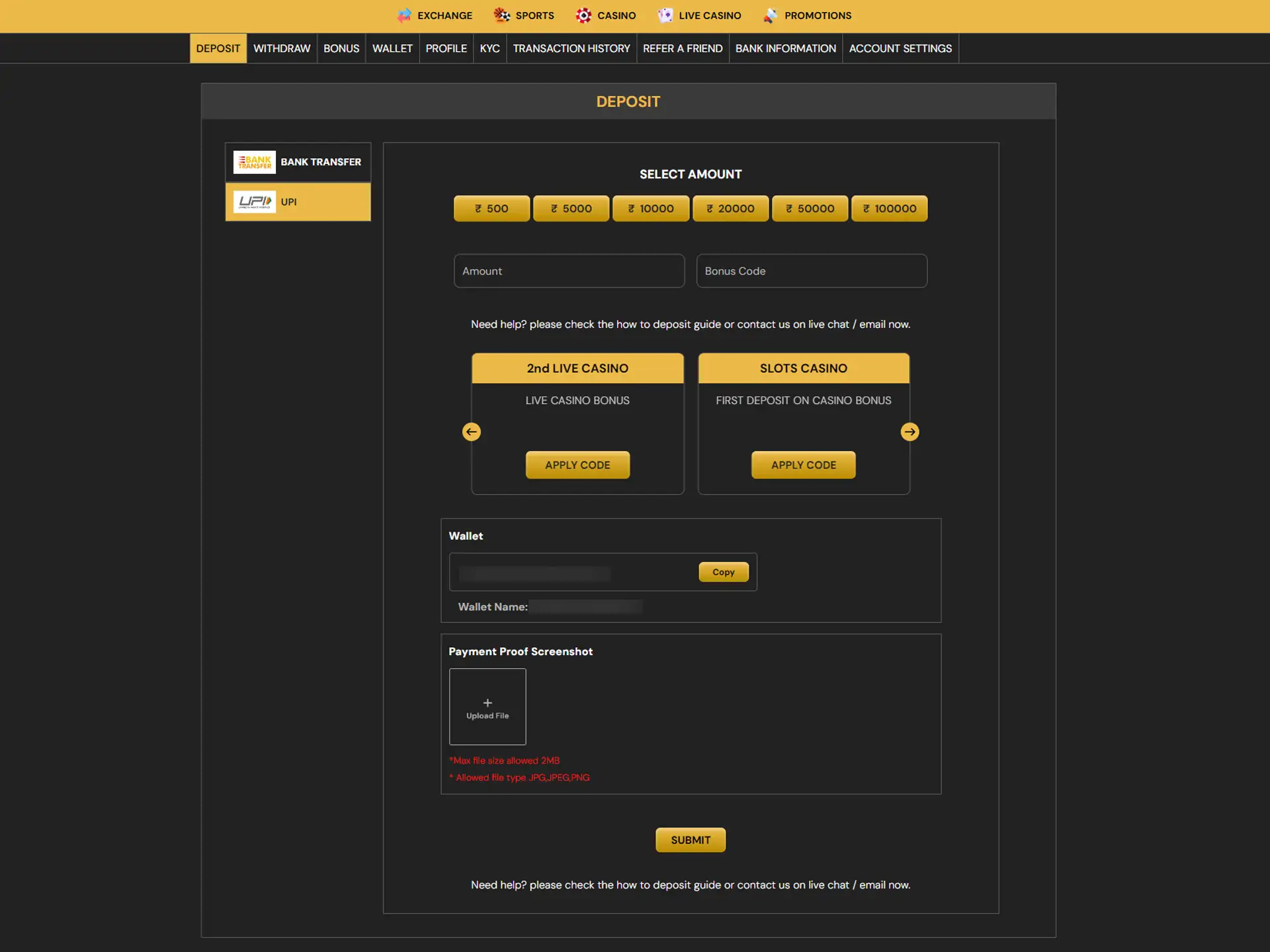Click Apply Code for Slots Casino bonus
The image size is (1270, 952).
804,464
